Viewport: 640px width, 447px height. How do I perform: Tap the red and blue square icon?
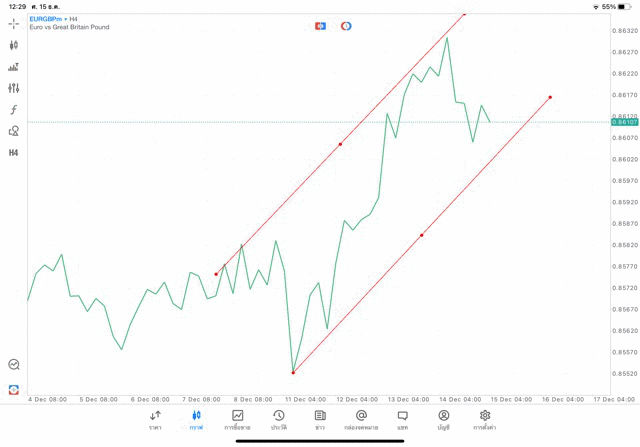[x=13, y=389]
